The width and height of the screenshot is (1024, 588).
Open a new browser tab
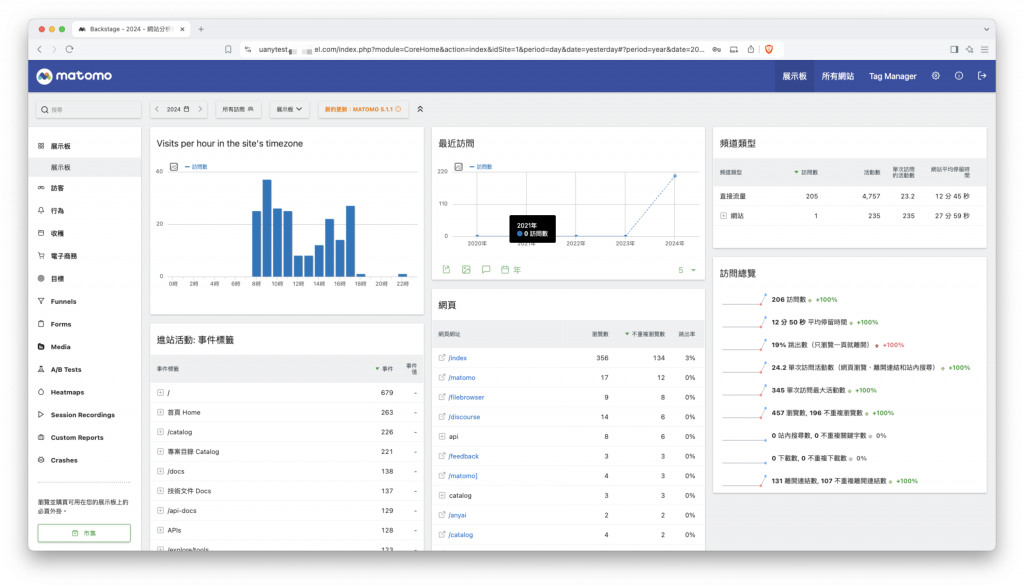(x=201, y=29)
